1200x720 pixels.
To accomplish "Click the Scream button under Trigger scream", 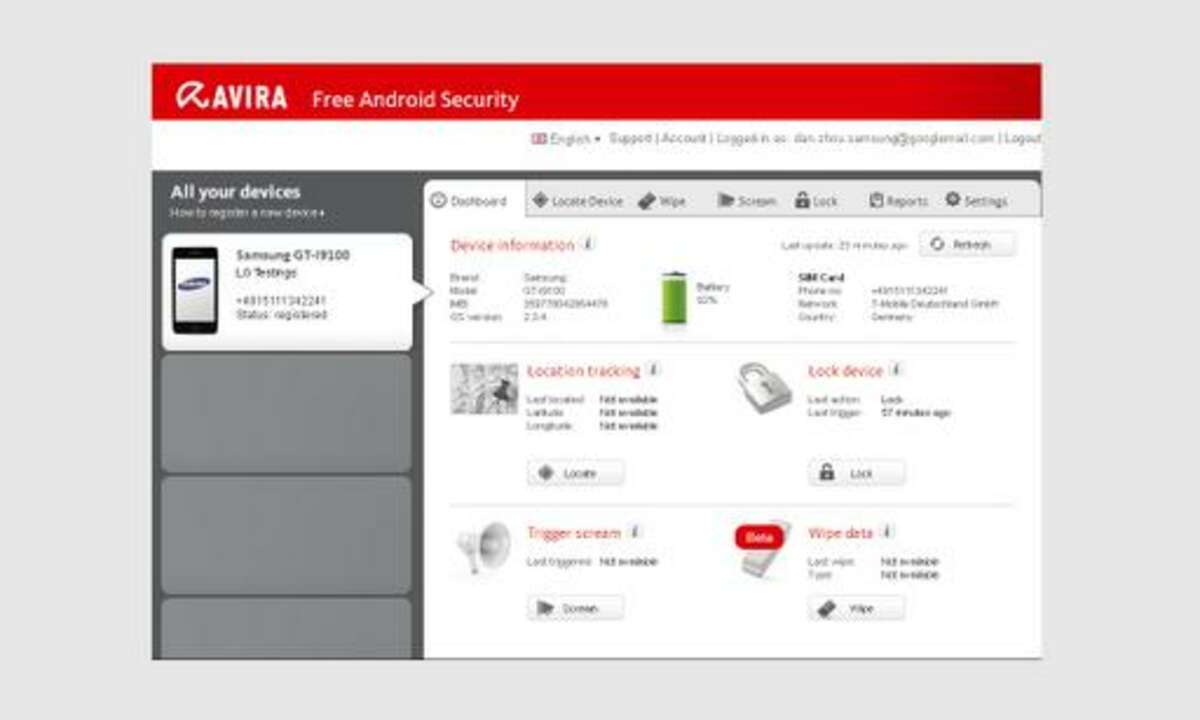I will (x=576, y=608).
